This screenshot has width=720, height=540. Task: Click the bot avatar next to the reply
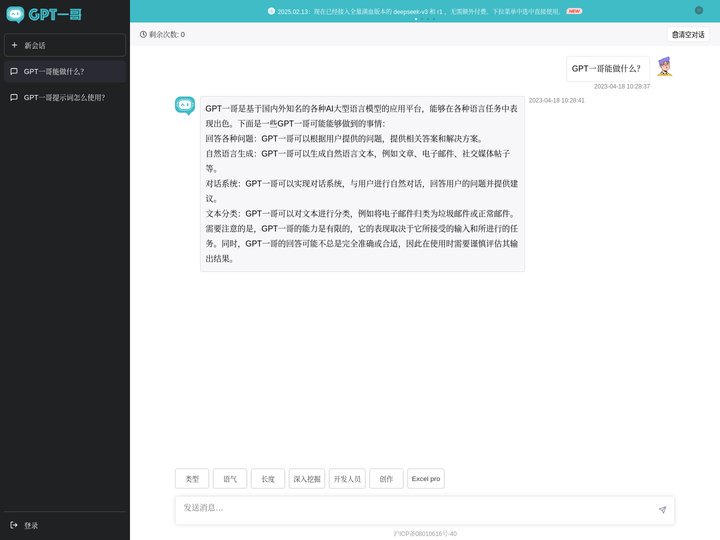[x=185, y=105]
